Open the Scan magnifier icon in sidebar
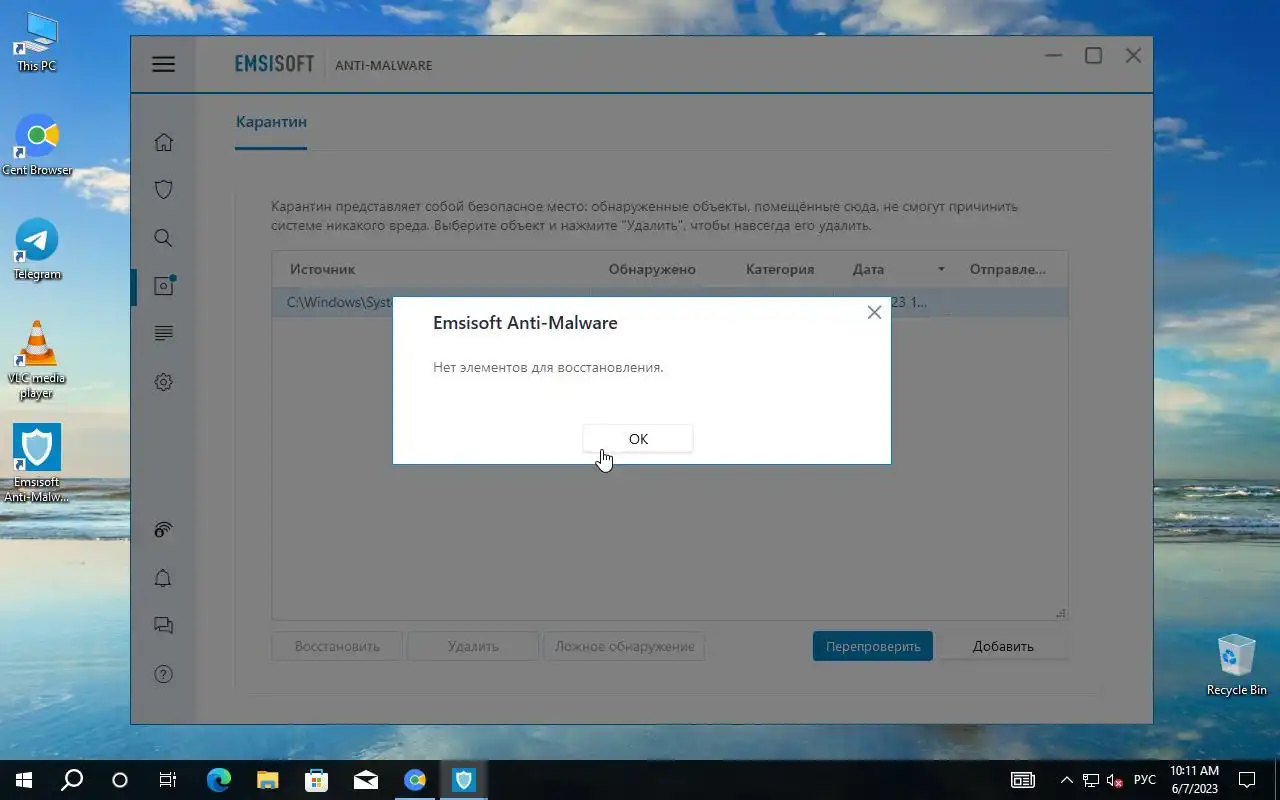The image size is (1280, 800). coord(164,238)
